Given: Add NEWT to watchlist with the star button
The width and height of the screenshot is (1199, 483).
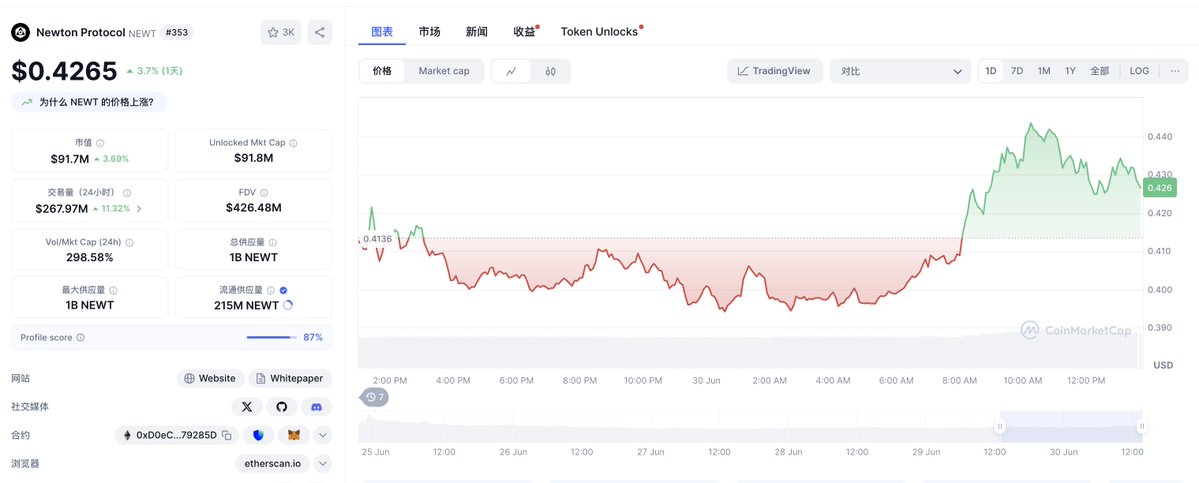Looking at the screenshot, I should point(281,32).
